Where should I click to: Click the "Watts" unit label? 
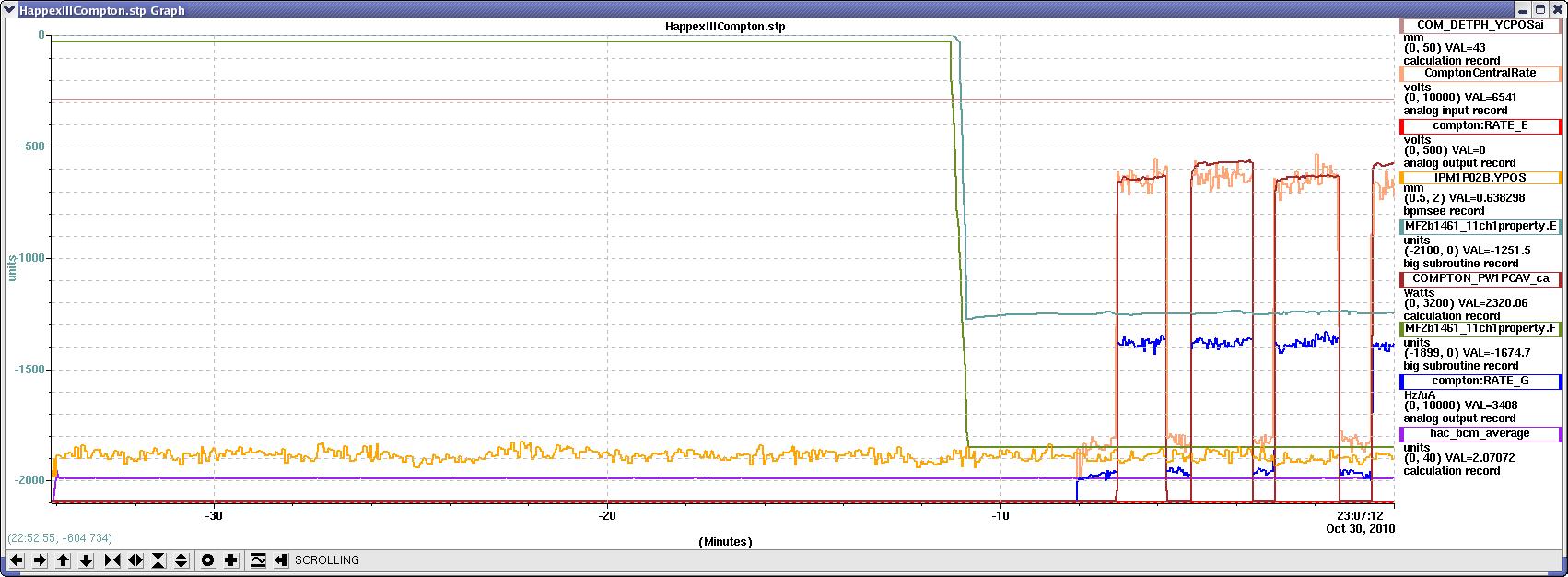[x=1419, y=293]
